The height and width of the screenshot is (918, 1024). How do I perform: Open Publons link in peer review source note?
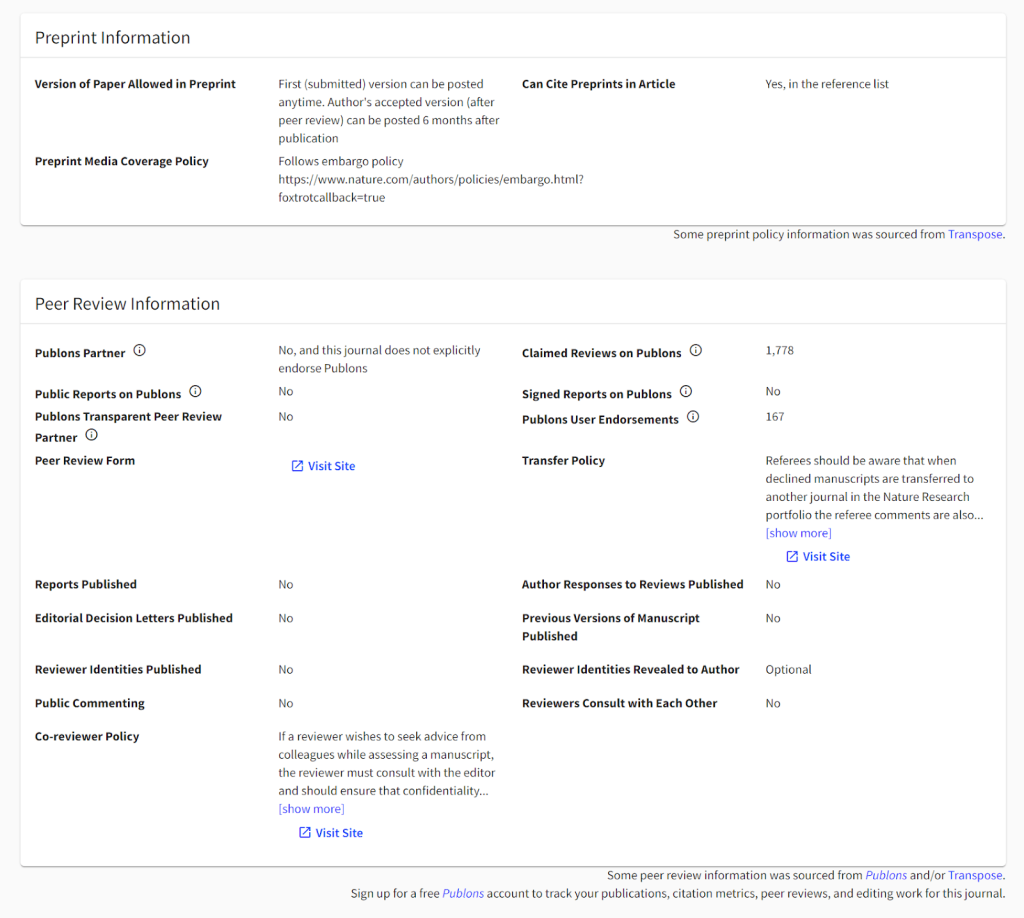click(x=886, y=876)
